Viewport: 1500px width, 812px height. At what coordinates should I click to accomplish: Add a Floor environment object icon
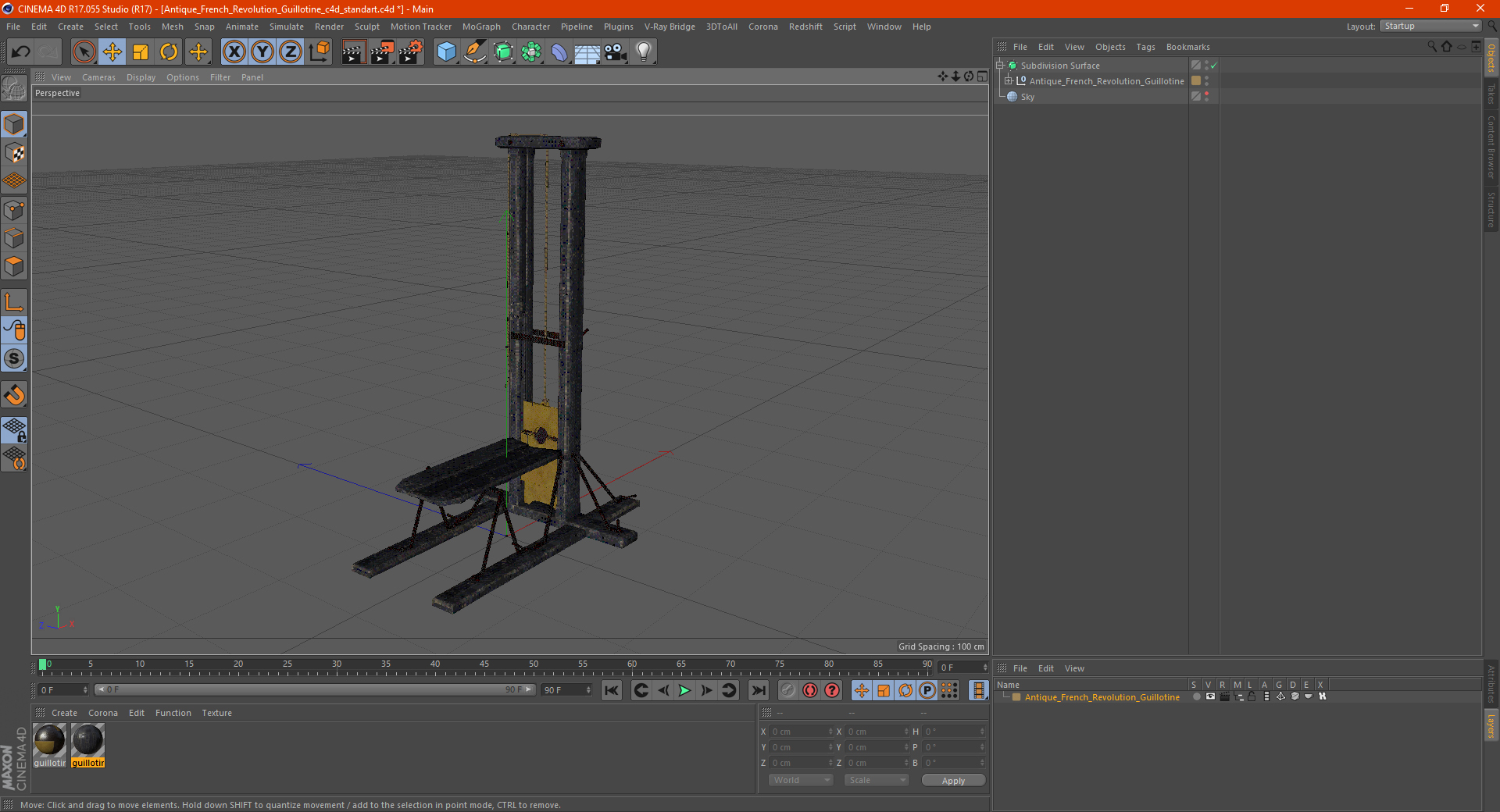(x=587, y=52)
